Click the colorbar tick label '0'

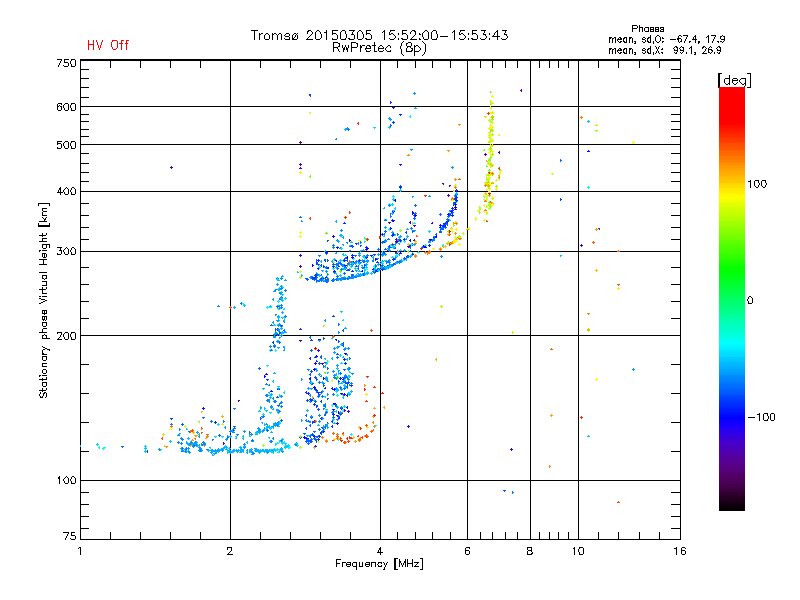click(750, 301)
